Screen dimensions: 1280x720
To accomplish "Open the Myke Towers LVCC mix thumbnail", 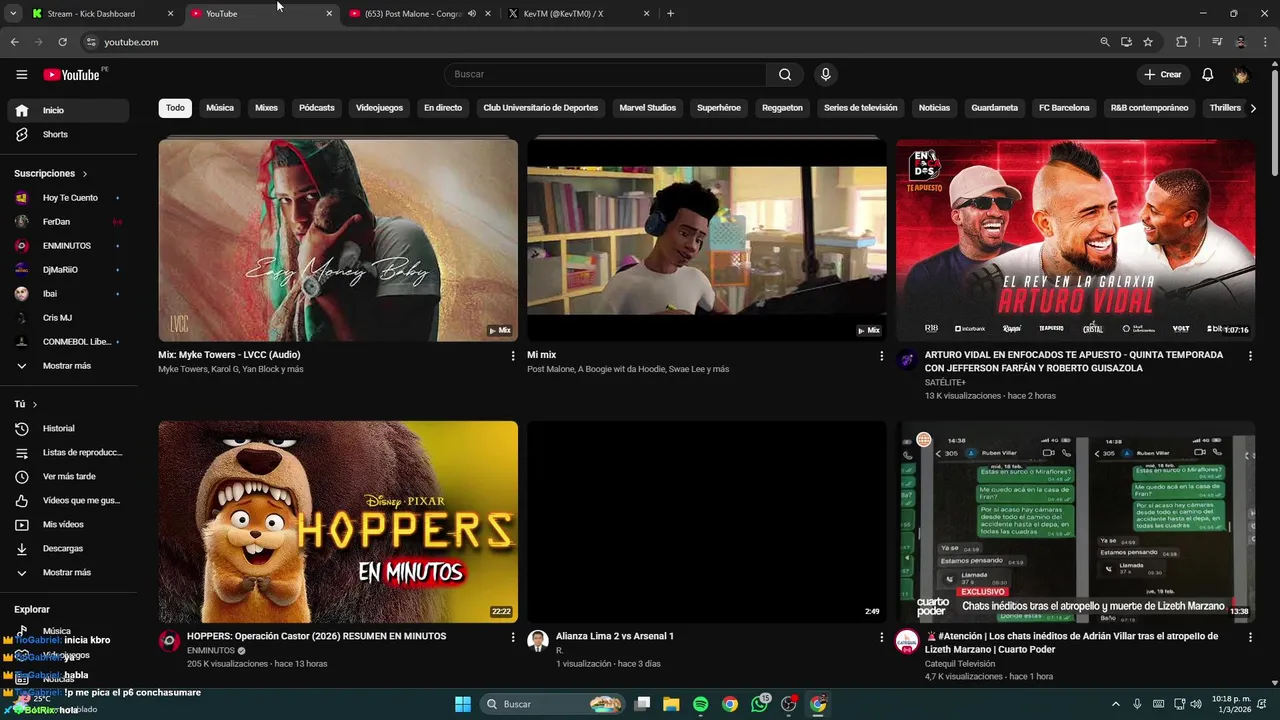I will click(x=338, y=240).
